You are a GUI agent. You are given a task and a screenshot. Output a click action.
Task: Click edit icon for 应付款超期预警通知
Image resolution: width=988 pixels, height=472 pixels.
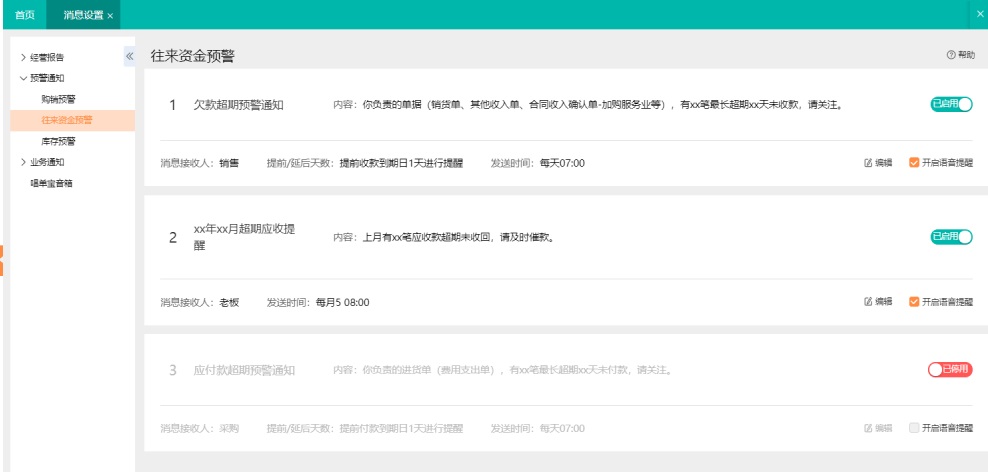(x=868, y=428)
